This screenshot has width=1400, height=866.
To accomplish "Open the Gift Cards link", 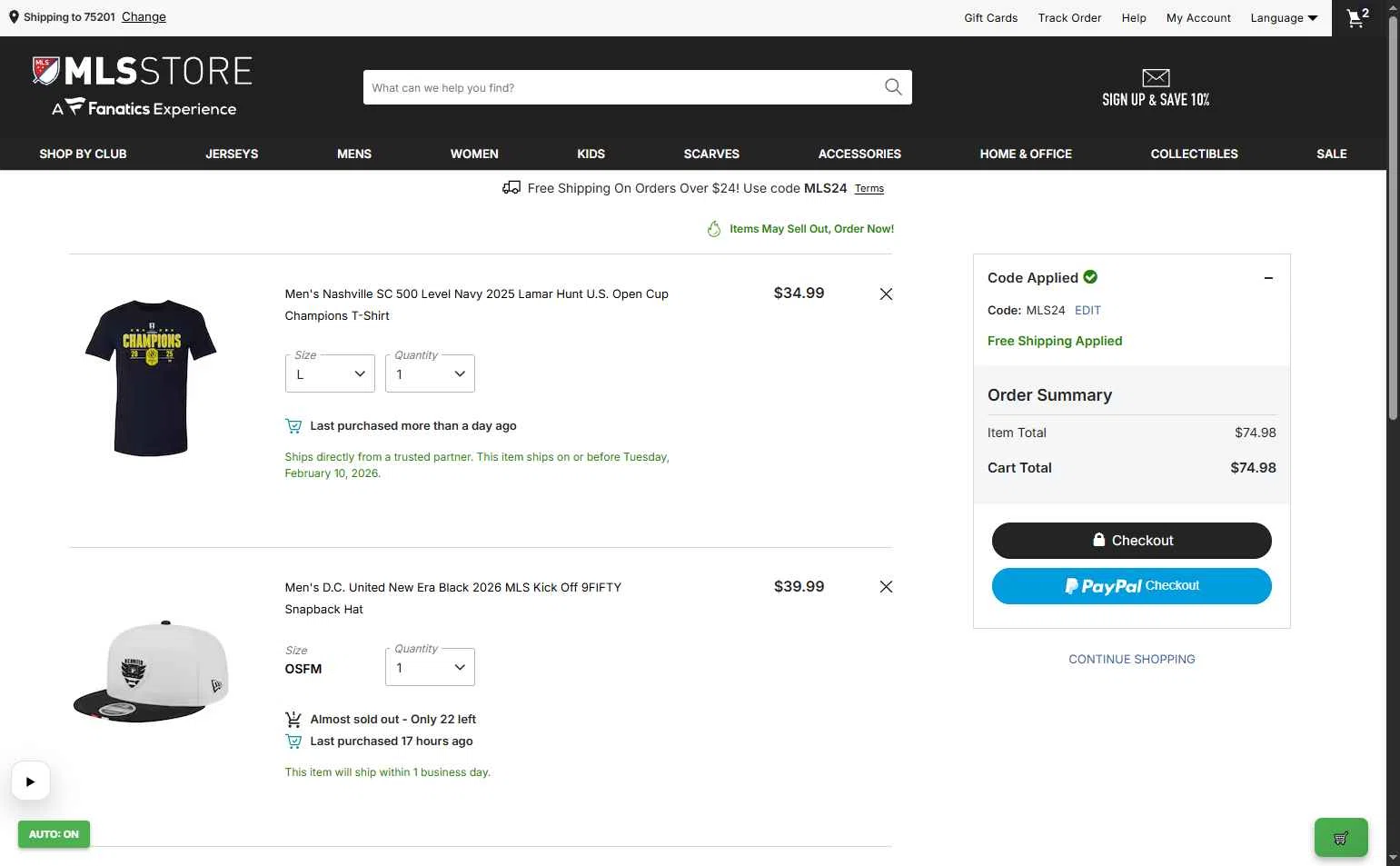I will [990, 18].
